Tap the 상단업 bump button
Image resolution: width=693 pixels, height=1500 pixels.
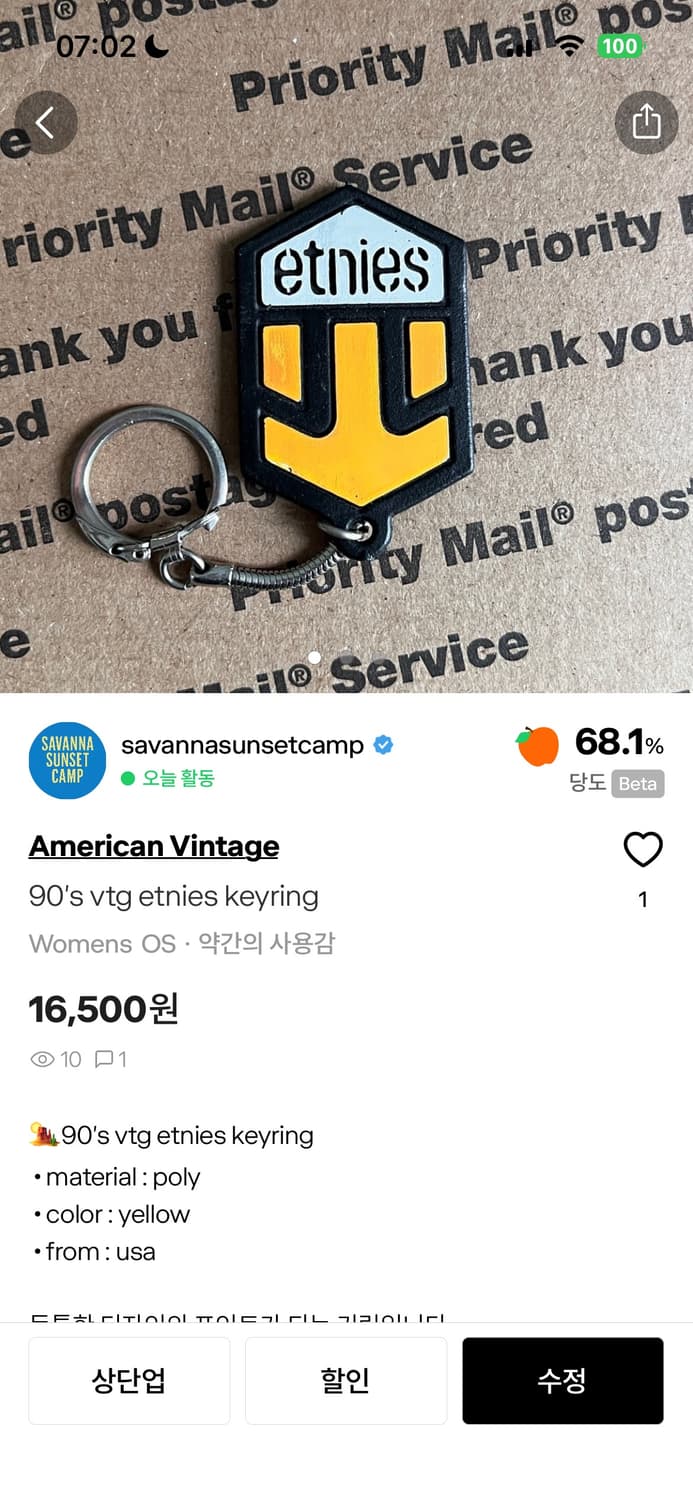129,1381
